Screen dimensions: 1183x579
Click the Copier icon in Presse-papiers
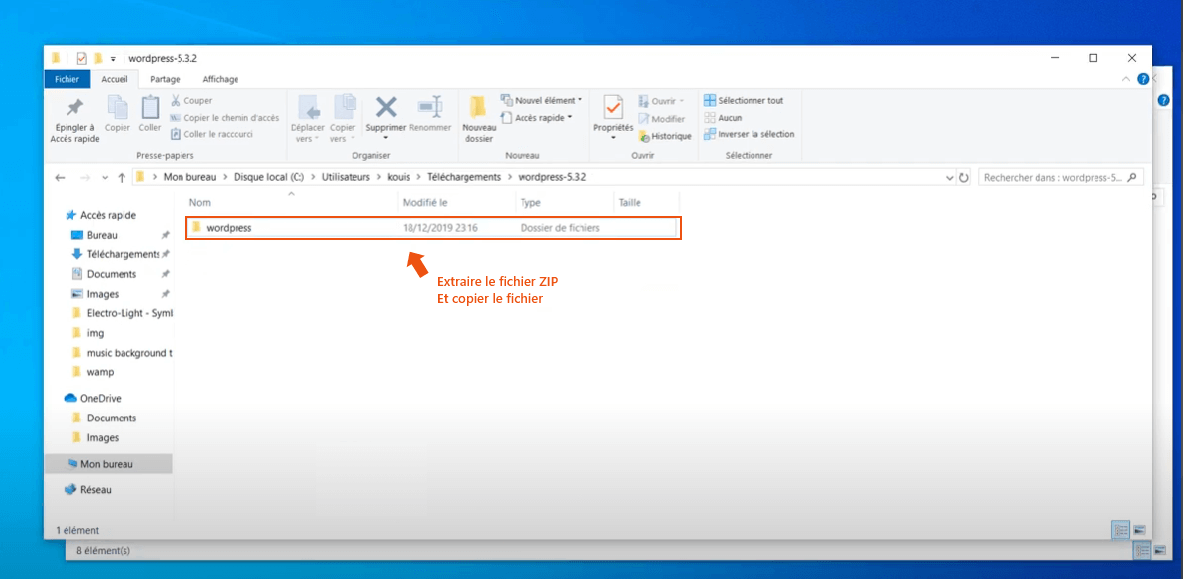click(117, 108)
